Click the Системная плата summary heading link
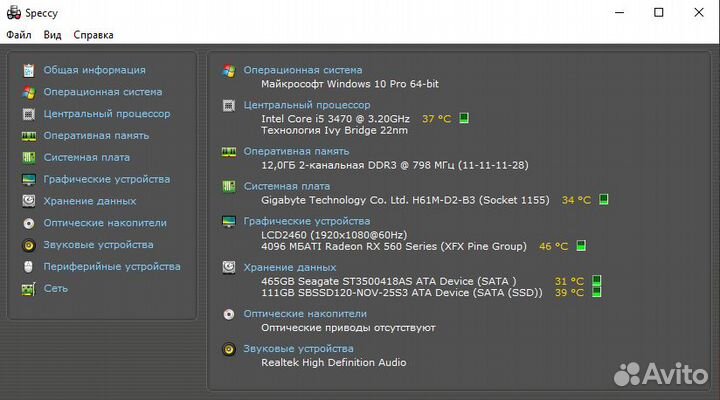Viewport: 720px width, 400px height. tap(287, 186)
